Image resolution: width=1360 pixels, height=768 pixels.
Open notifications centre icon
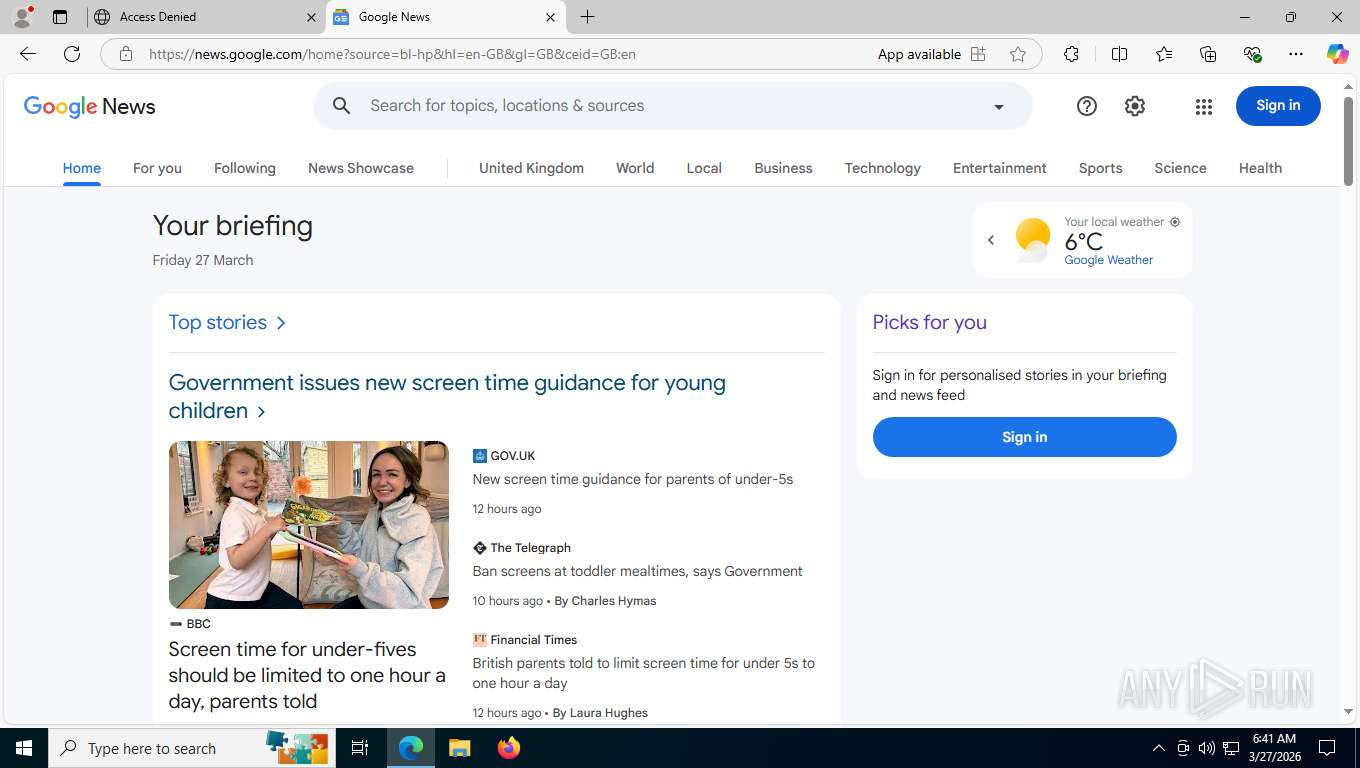1328,748
